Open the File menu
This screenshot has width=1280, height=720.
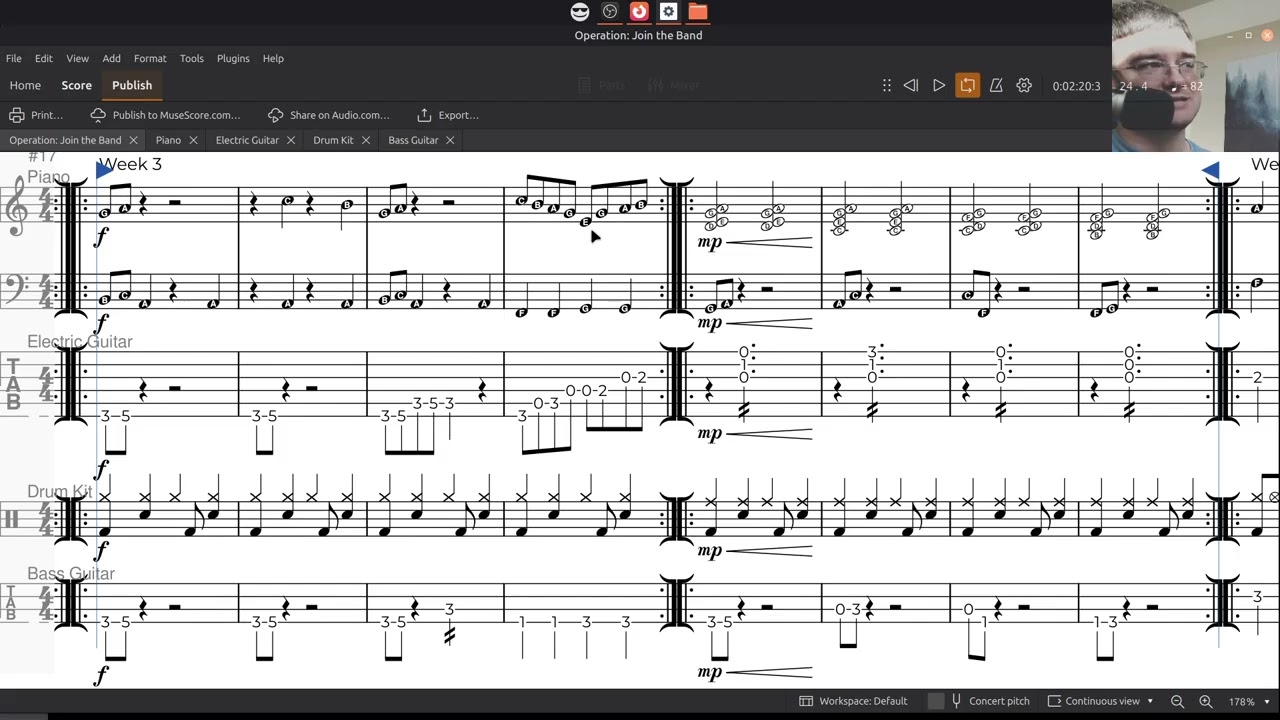pyautogui.click(x=14, y=58)
